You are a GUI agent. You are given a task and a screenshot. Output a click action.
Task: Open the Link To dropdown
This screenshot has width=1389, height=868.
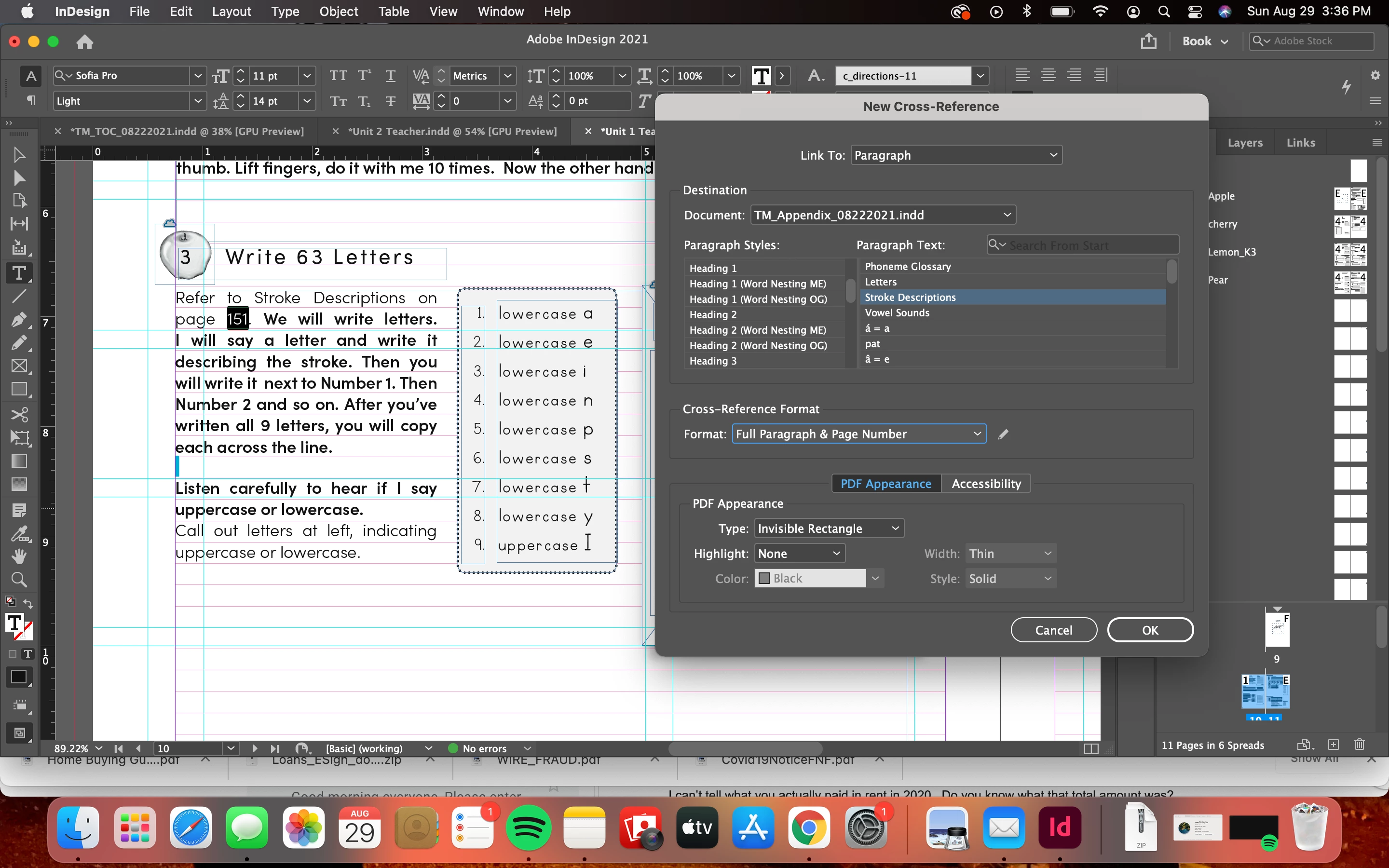click(x=955, y=155)
